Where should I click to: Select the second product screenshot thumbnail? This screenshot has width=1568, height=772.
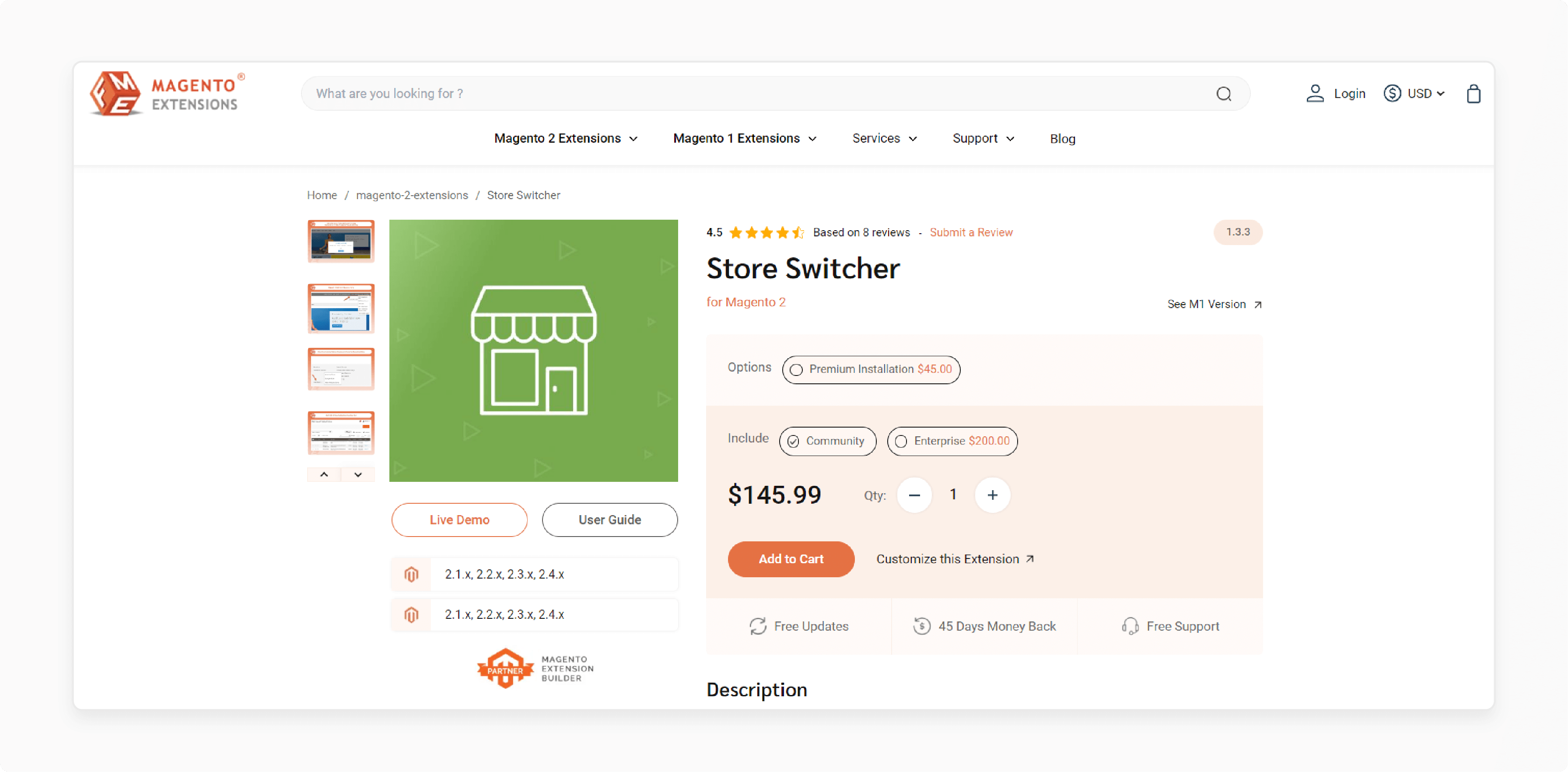(341, 308)
